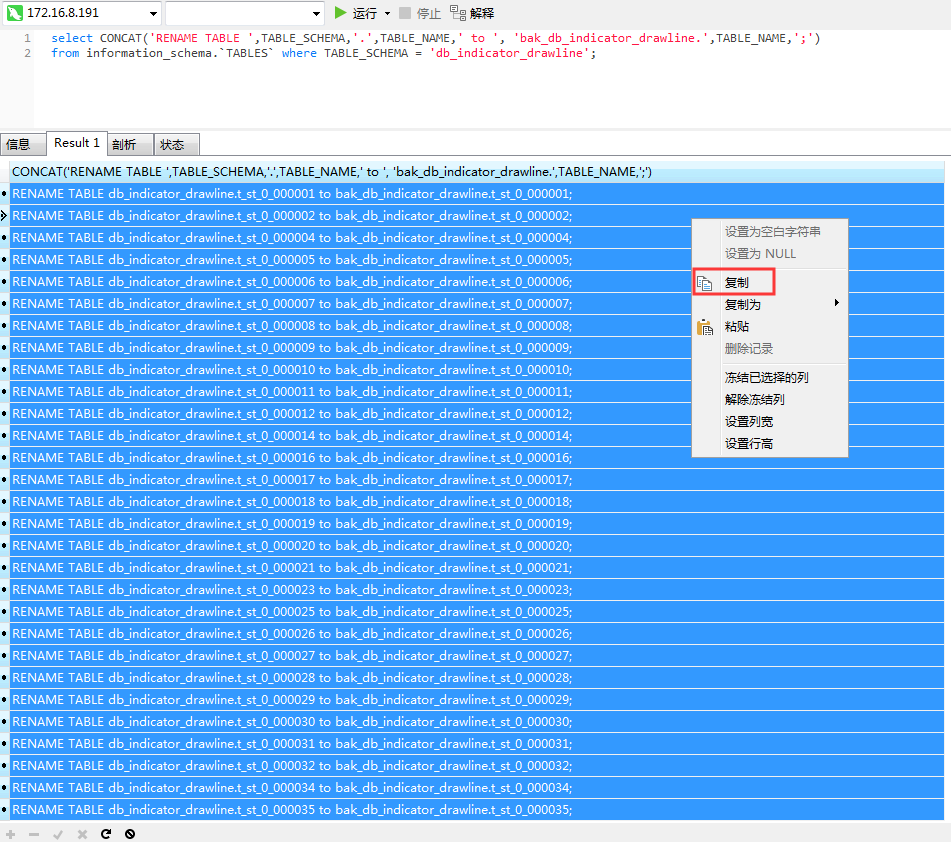Image resolution: width=951 pixels, height=842 pixels.
Task: Click the CONCAT column header
Action: point(477,172)
